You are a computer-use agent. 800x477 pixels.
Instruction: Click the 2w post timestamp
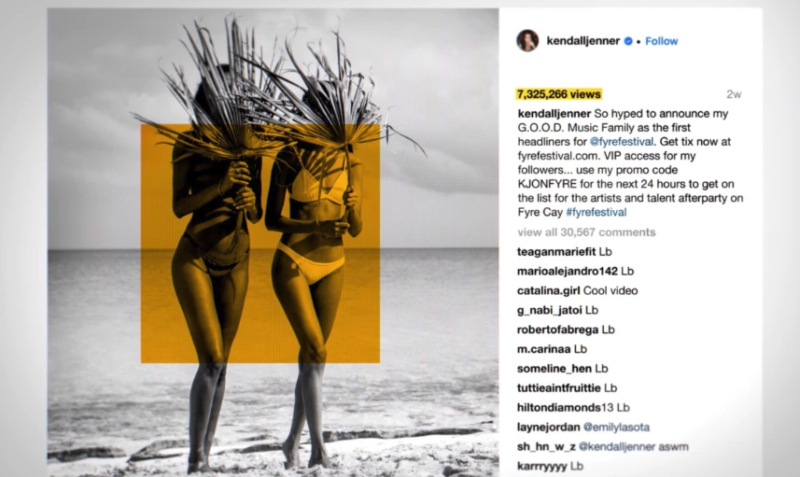point(734,94)
